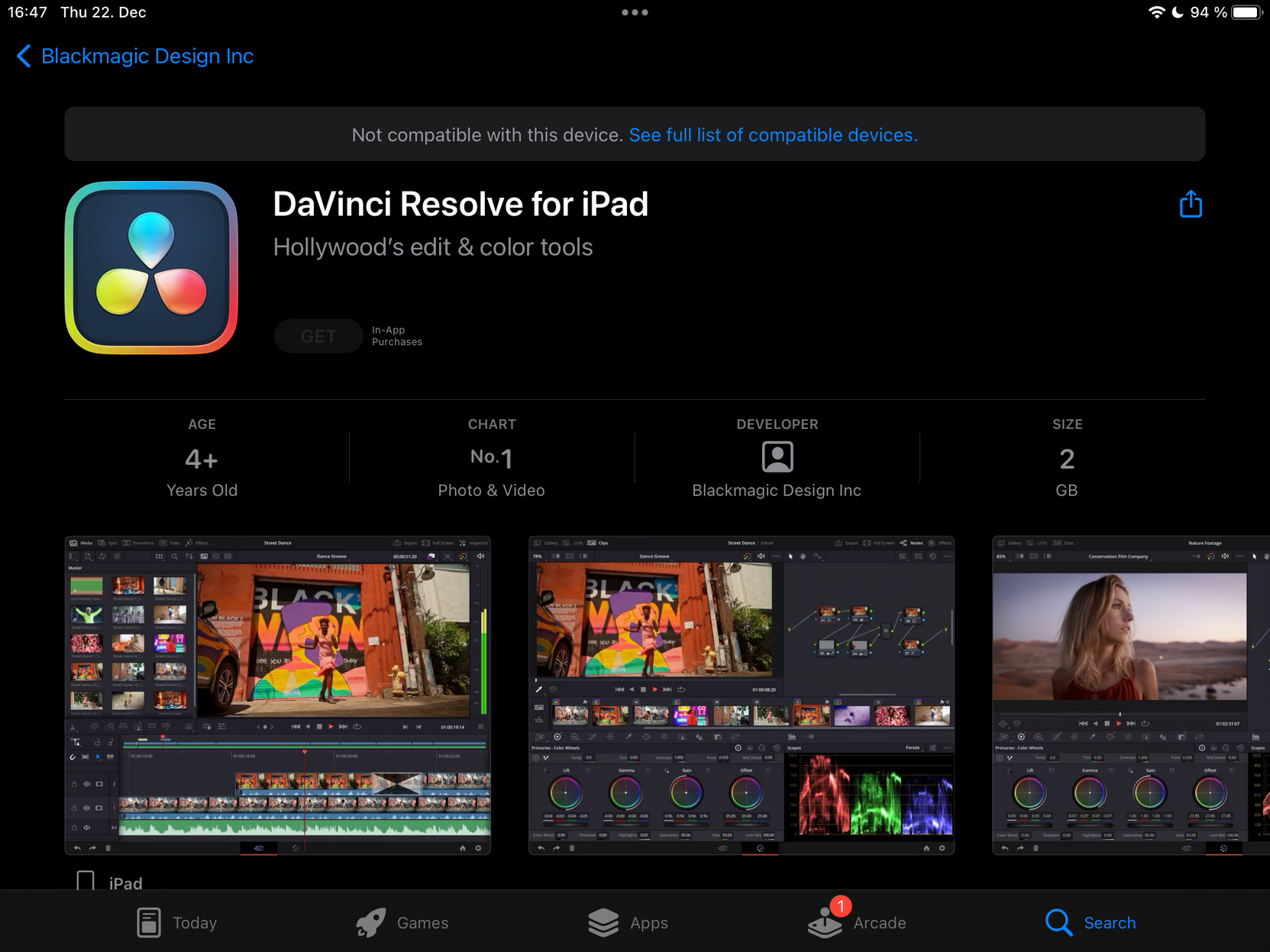Open the color wheels screenshot
1270x952 pixels.
[741, 695]
